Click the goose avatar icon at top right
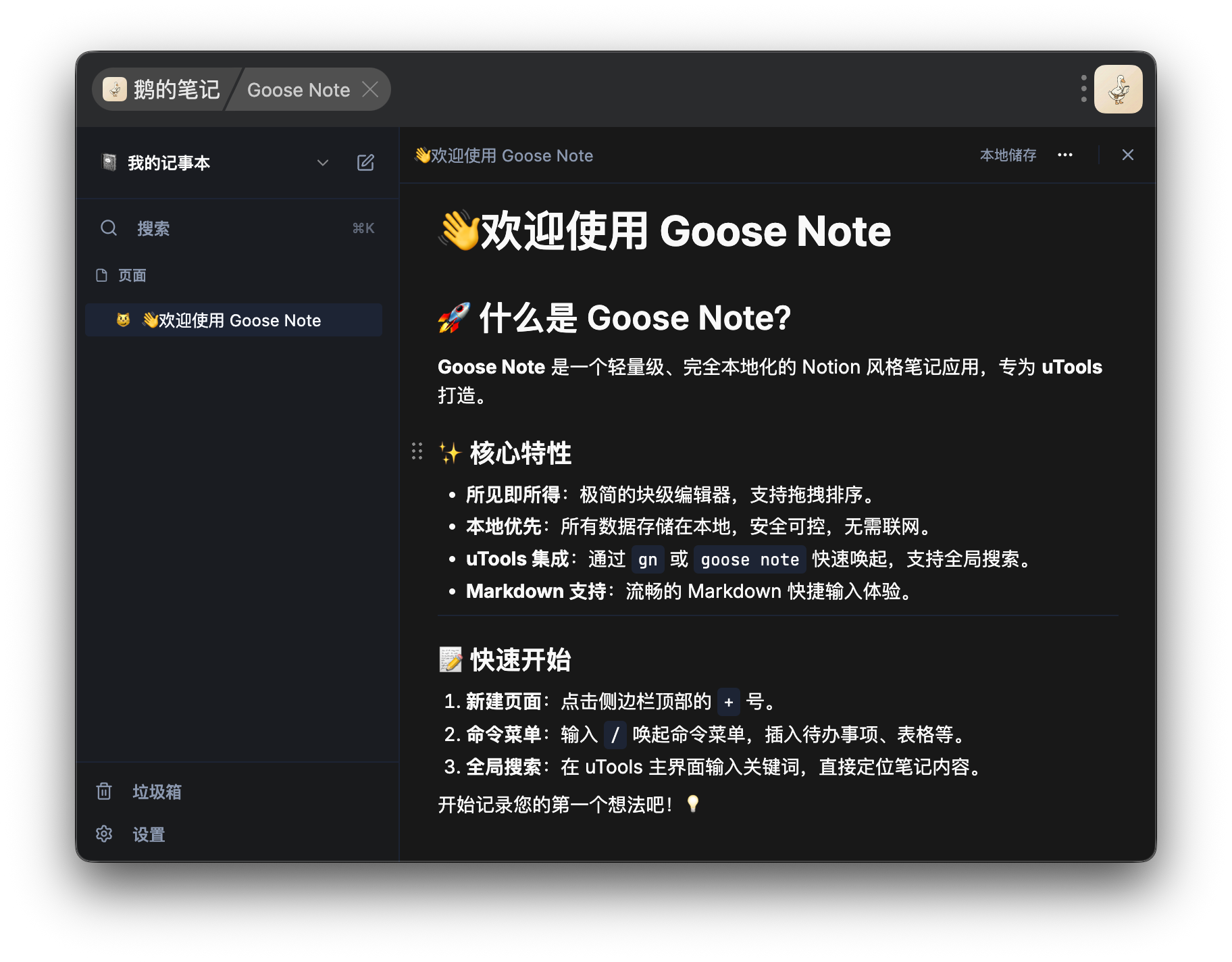The image size is (1232, 962). pos(1118,89)
